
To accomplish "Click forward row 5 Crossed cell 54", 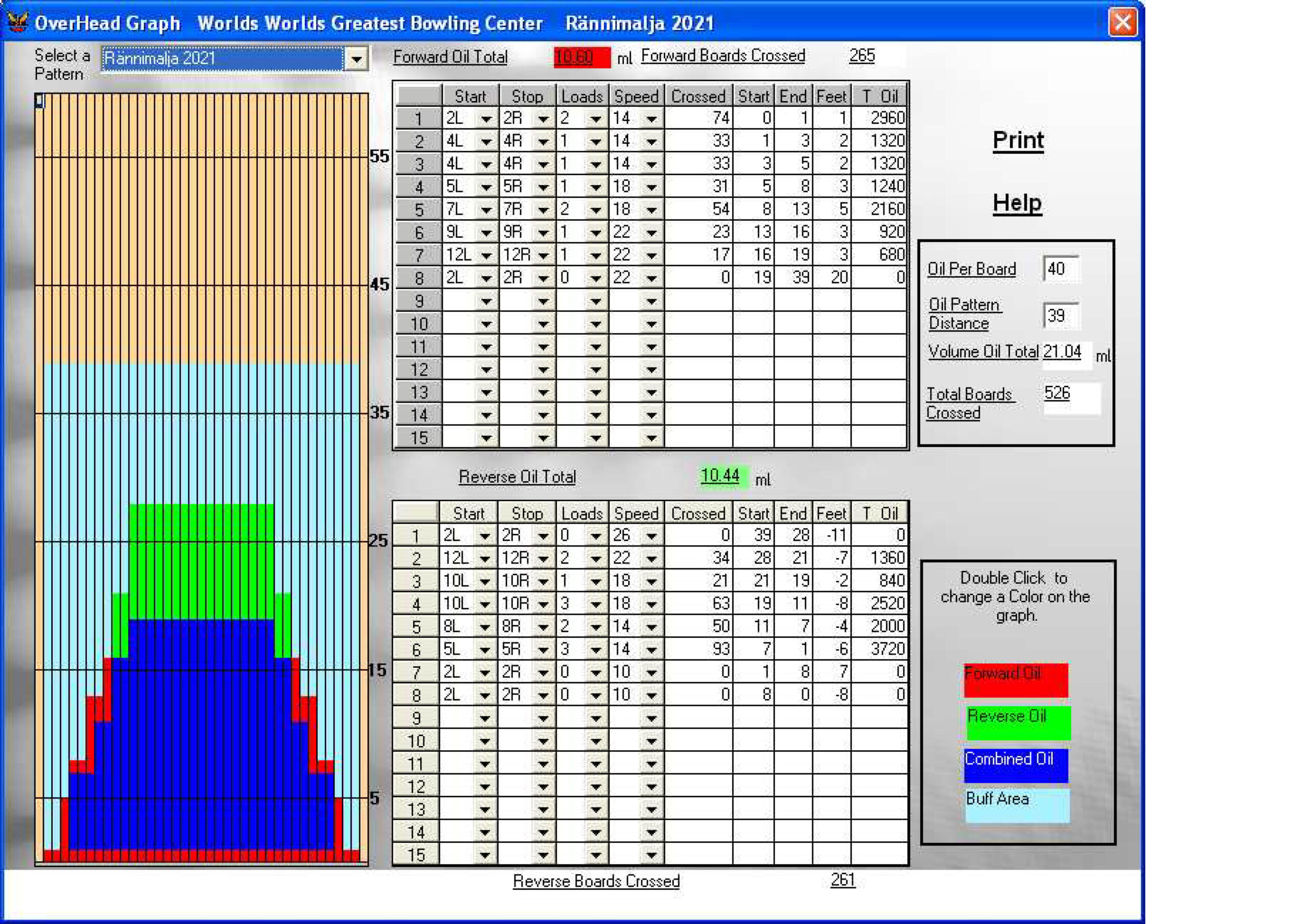I will pos(698,209).
